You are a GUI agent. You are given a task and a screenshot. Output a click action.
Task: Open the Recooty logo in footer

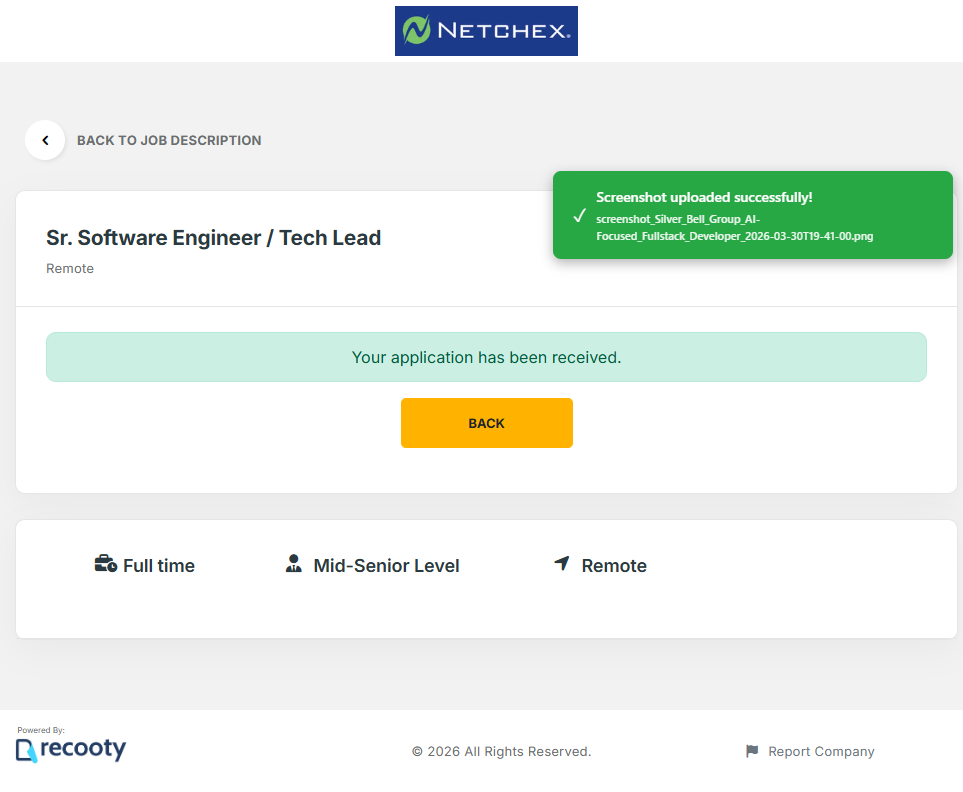[x=71, y=749]
